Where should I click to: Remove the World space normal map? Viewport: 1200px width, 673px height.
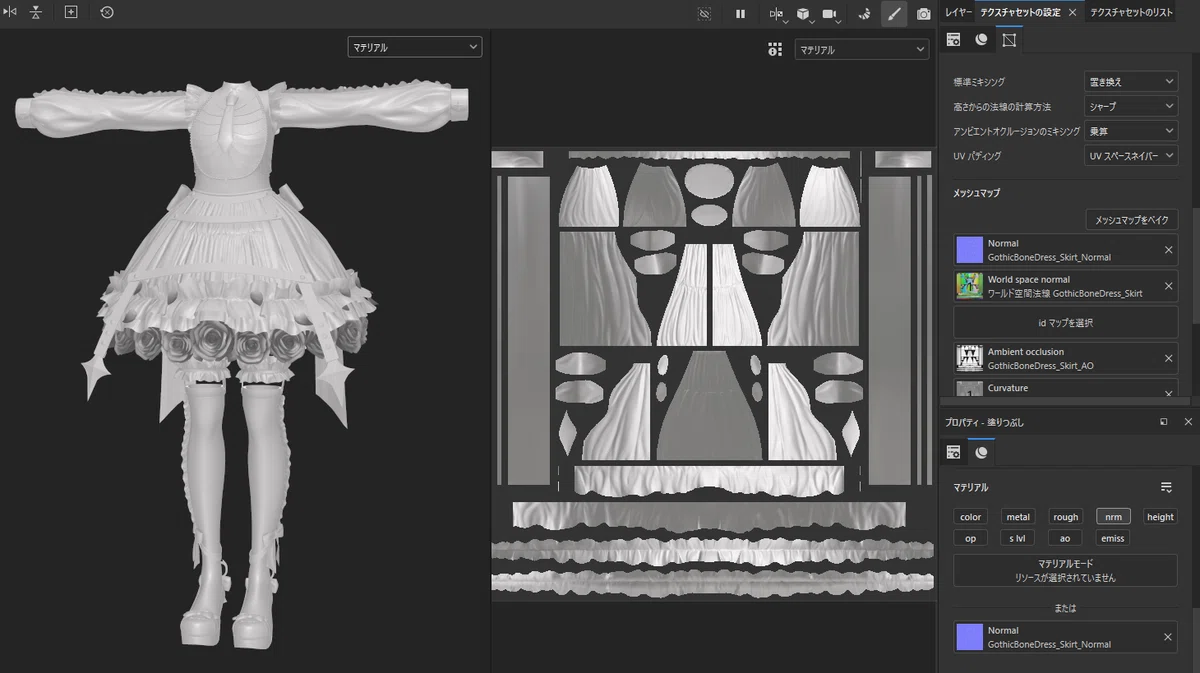(x=1168, y=286)
